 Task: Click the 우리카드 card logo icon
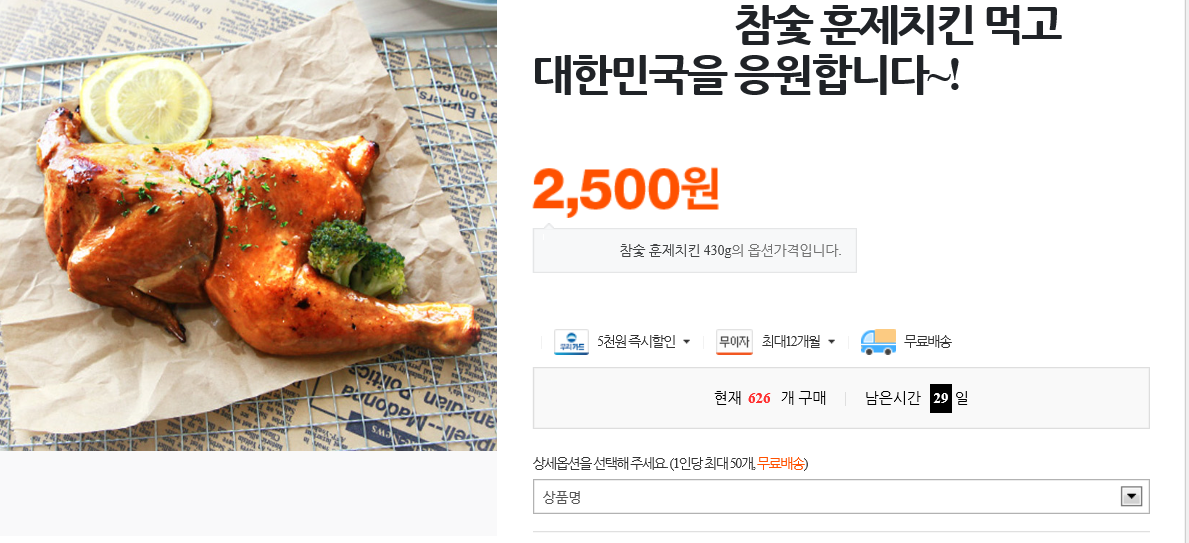[571, 342]
